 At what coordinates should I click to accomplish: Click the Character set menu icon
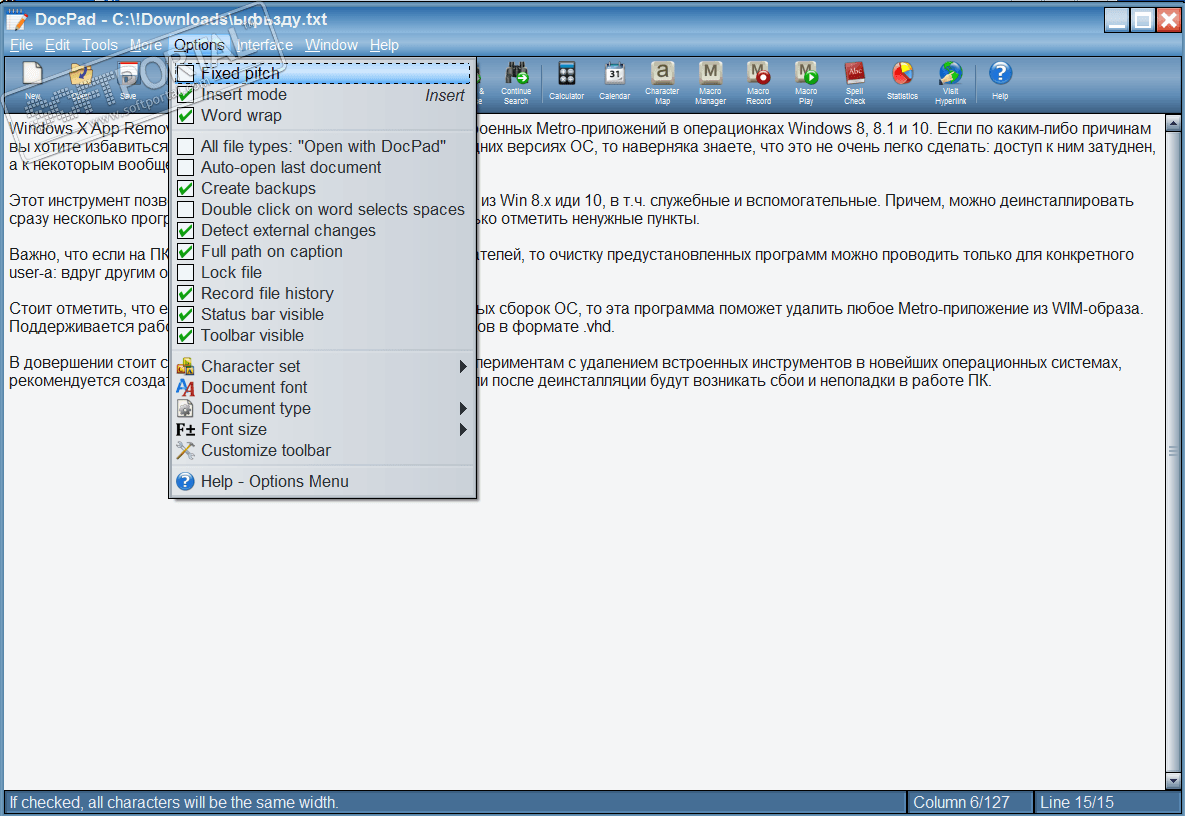click(x=185, y=366)
